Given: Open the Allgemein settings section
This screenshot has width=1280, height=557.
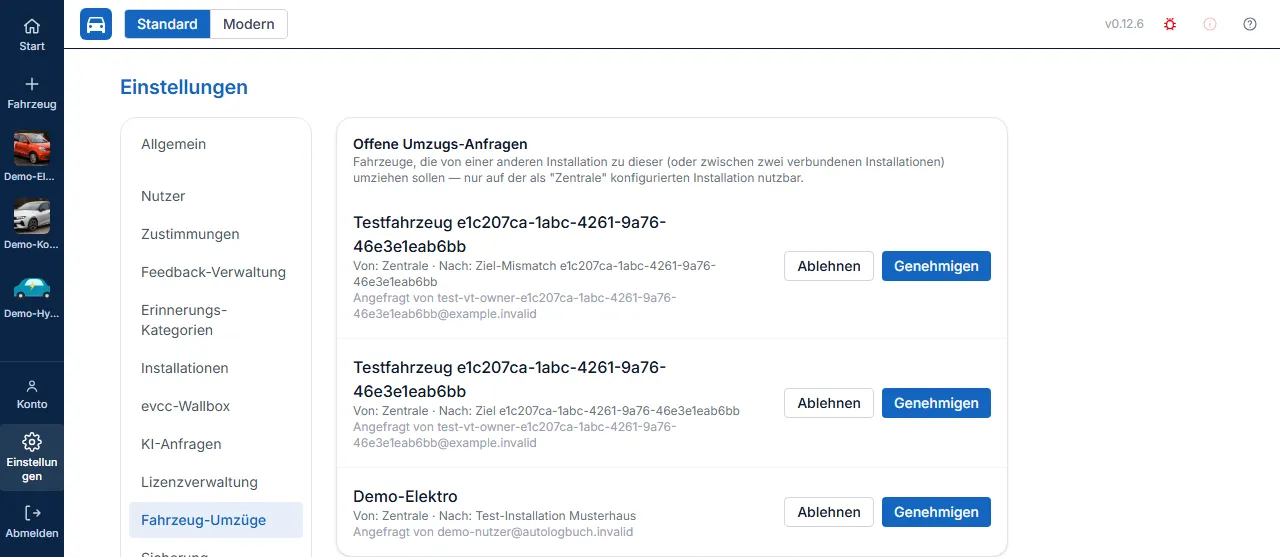Looking at the screenshot, I should coord(216,144).
